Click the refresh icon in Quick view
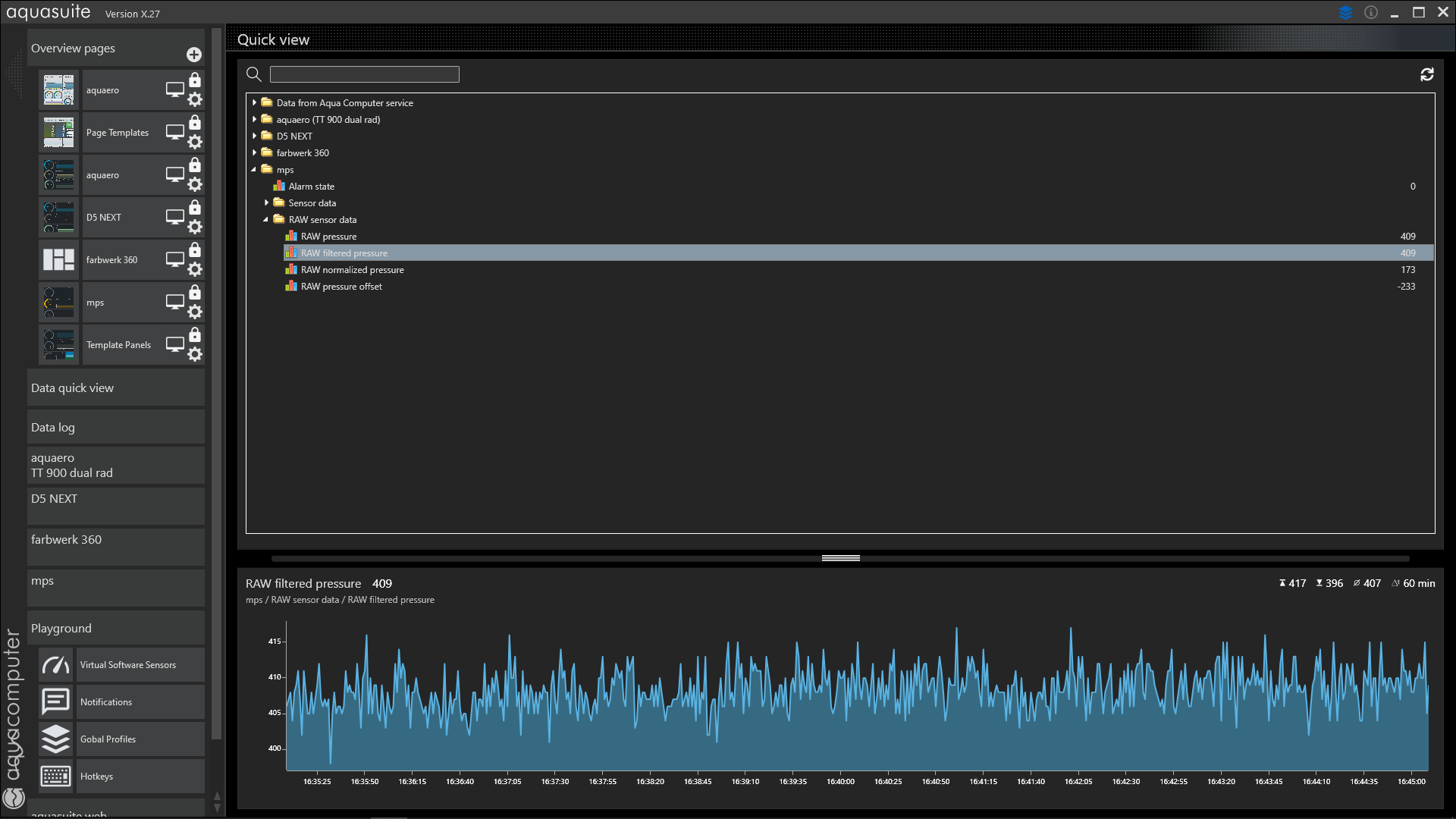 click(1427, 74)
